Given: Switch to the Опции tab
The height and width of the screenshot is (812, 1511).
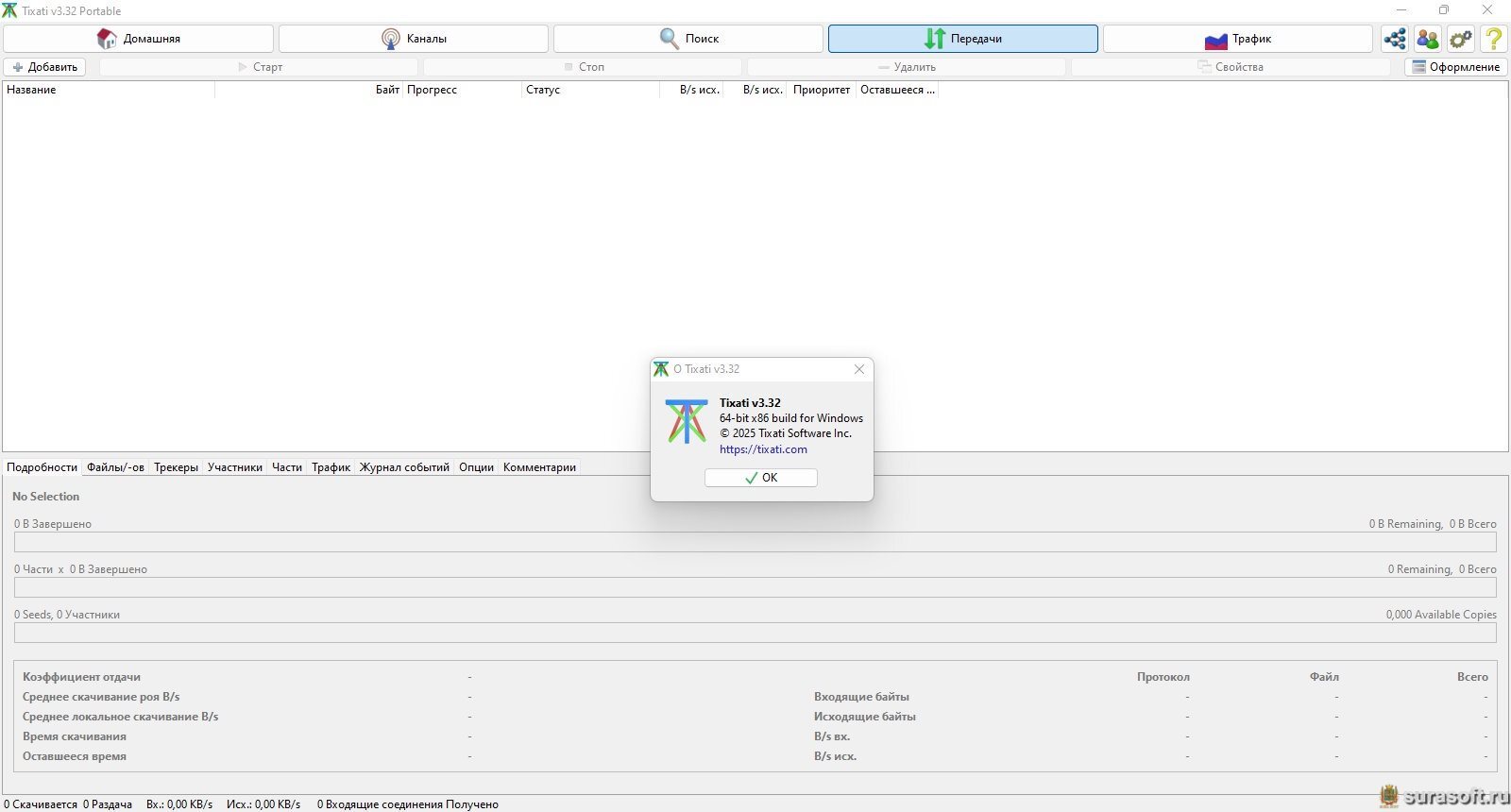Looking at the screenshot, I should click(476, 467).
